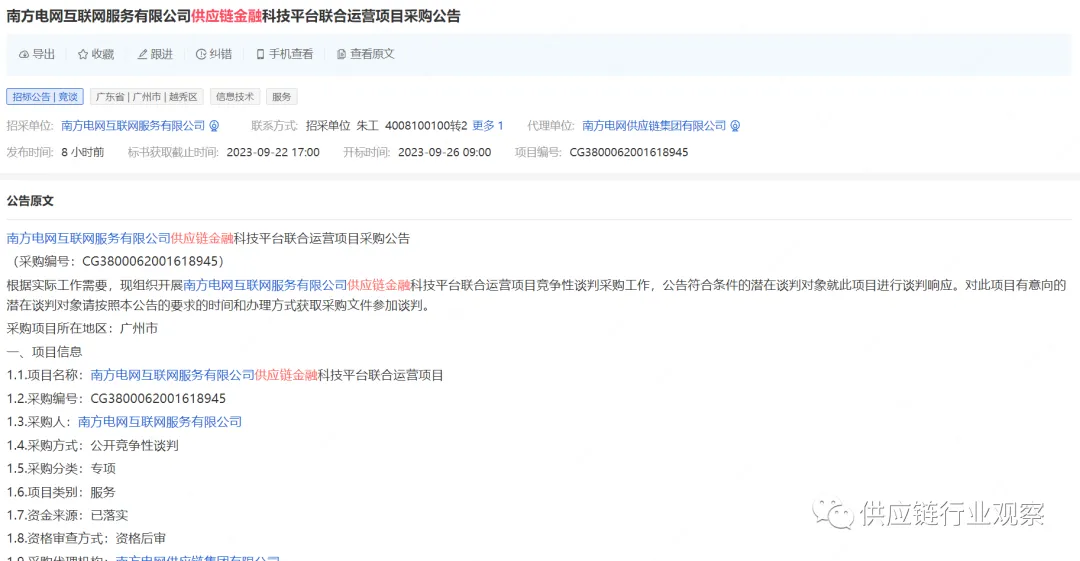Open 查看原文 original text
The width and height of the screenshot is (1080, 561).
(x=365, y=54)
